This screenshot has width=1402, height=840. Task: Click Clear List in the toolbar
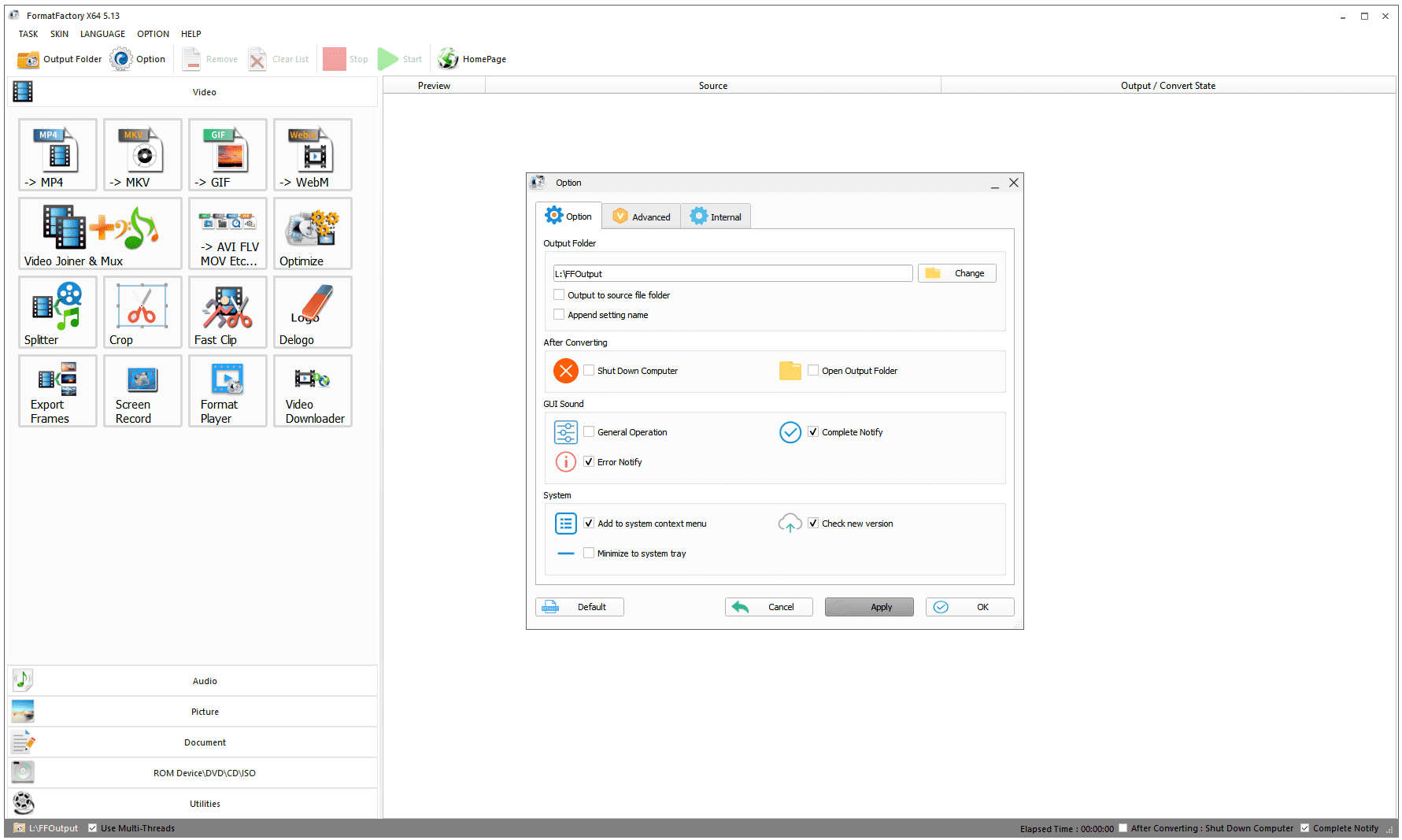pyautogui.click(x=279, y=59)
